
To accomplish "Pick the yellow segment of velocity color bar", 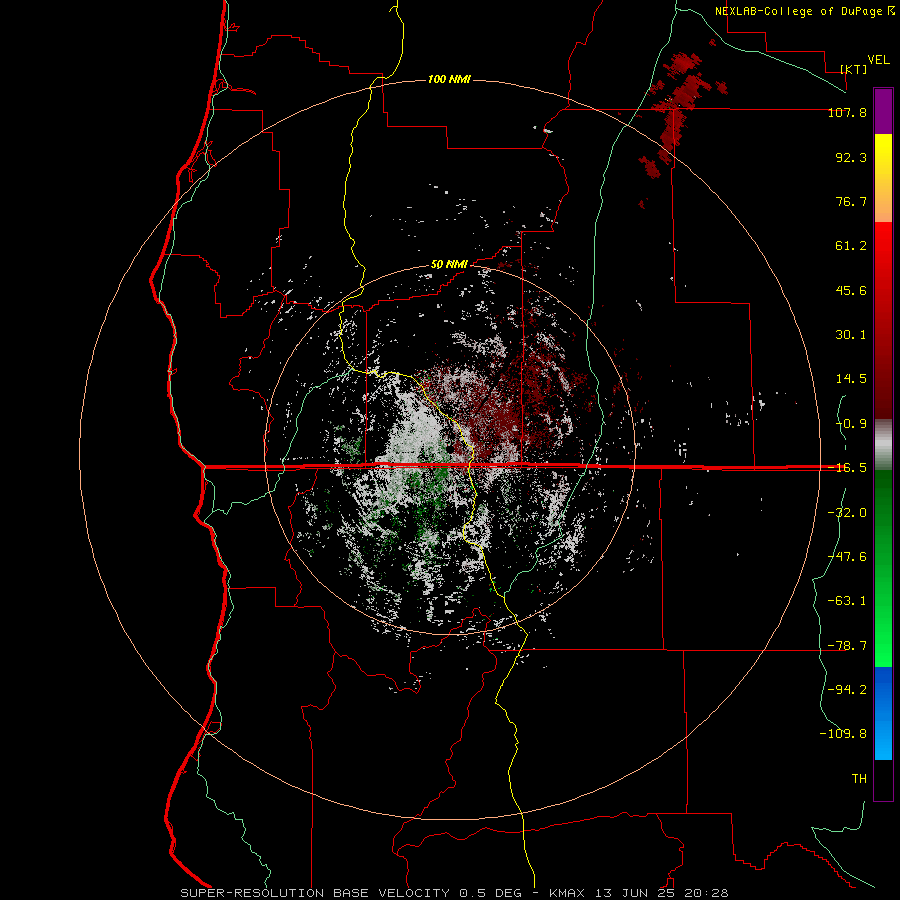I will click(x=883, y=178).
